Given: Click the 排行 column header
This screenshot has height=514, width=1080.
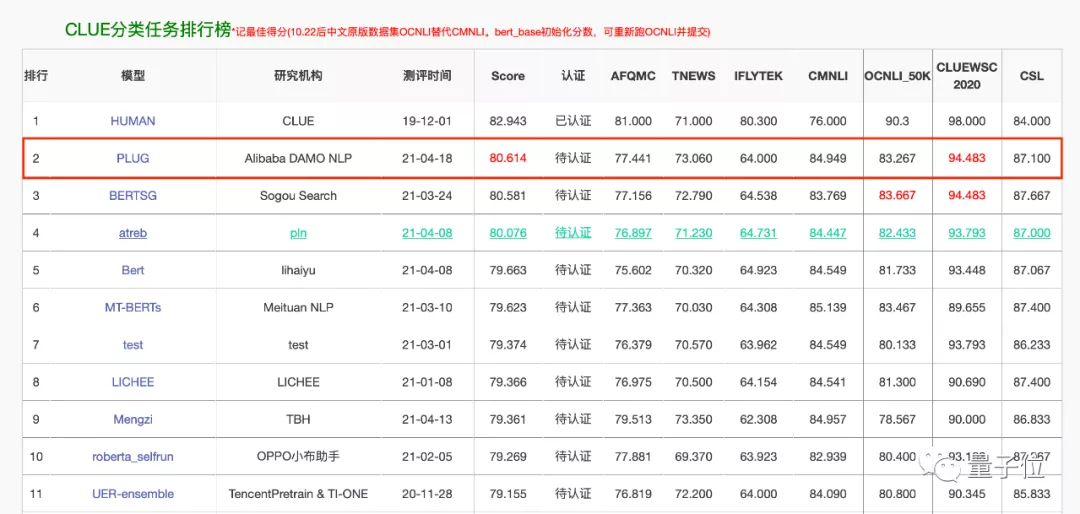Looking at the screenshot, I should coord(37,76).
